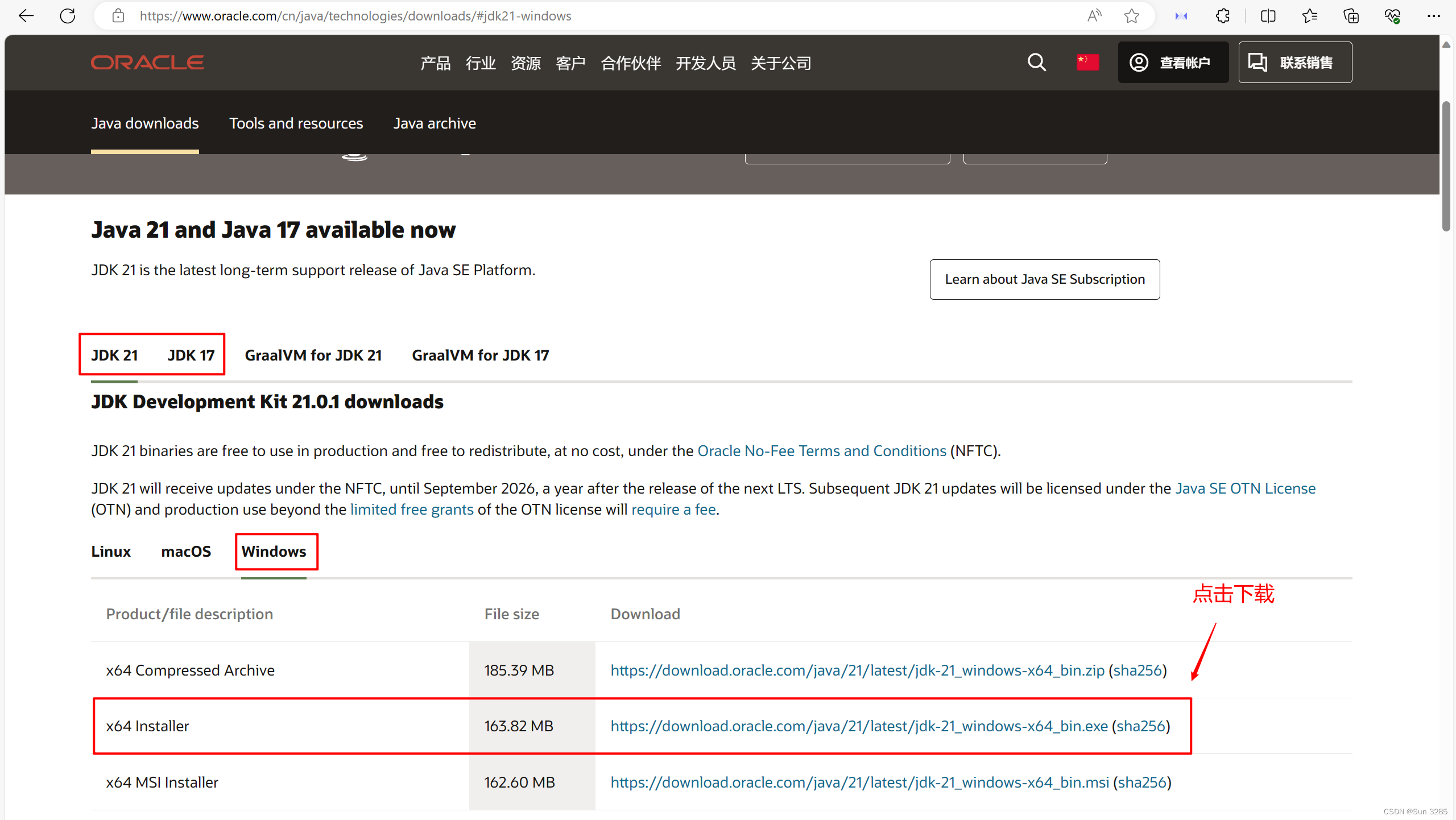This screenshot has height=820, width=1456.
Task: Click the 联系销售 contact sales button
Action: 1295,62
